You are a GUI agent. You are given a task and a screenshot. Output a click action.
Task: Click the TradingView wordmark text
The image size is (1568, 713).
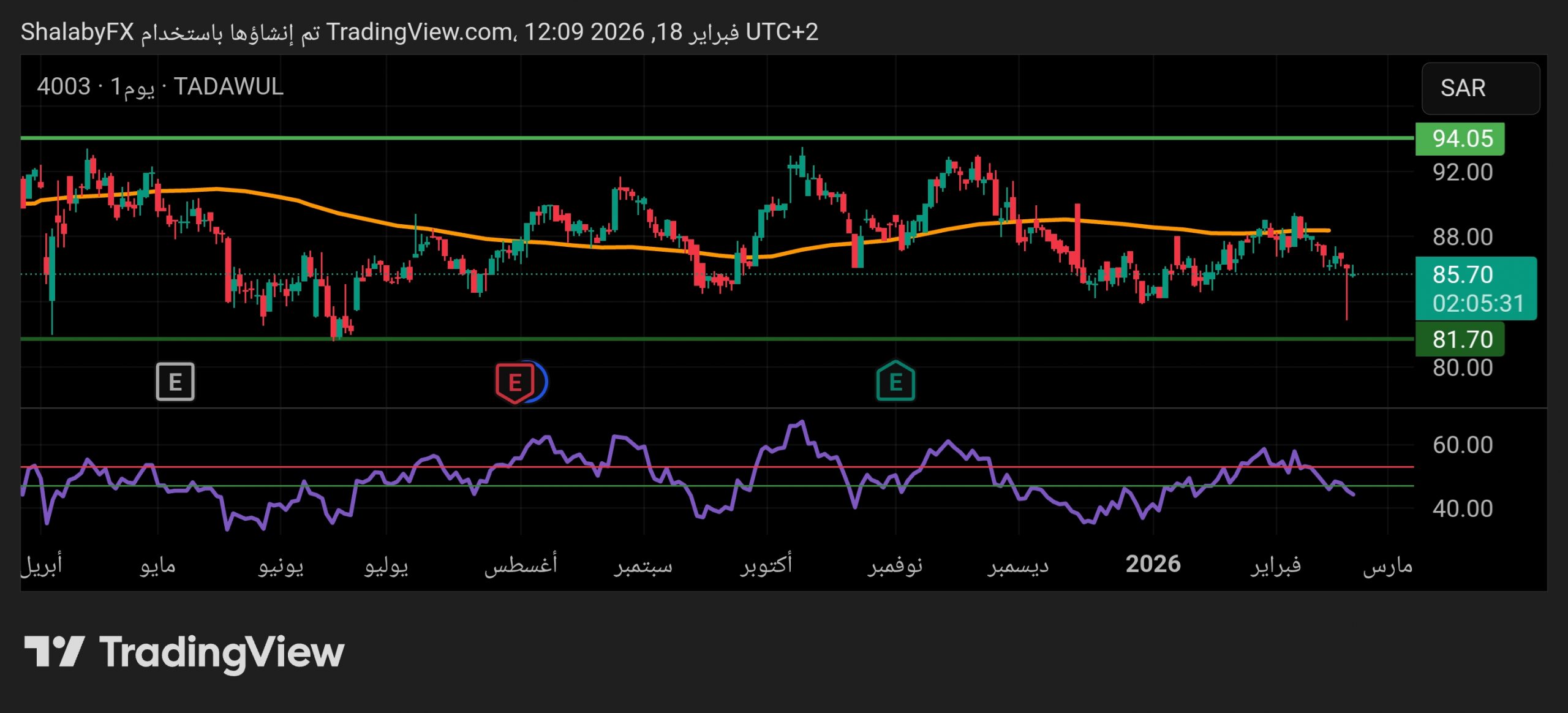(x=222, y=652)
